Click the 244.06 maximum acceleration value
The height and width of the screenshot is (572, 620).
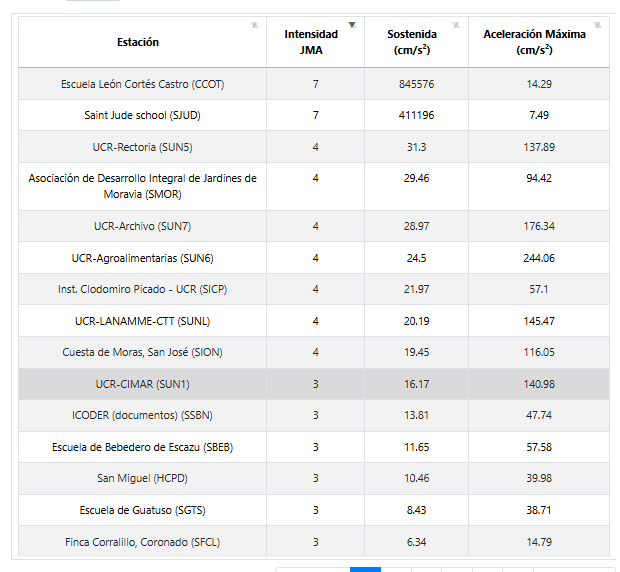click(x=539, y=258)
